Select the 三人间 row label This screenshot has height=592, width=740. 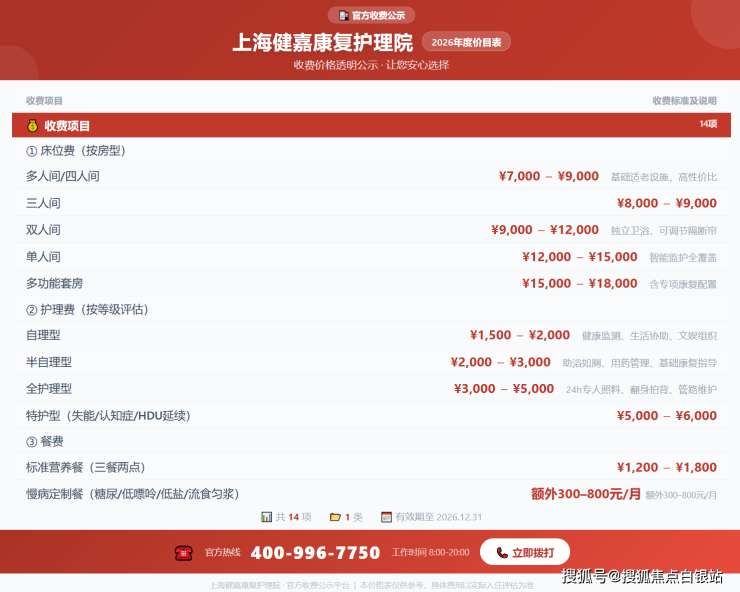coord(43,203)
